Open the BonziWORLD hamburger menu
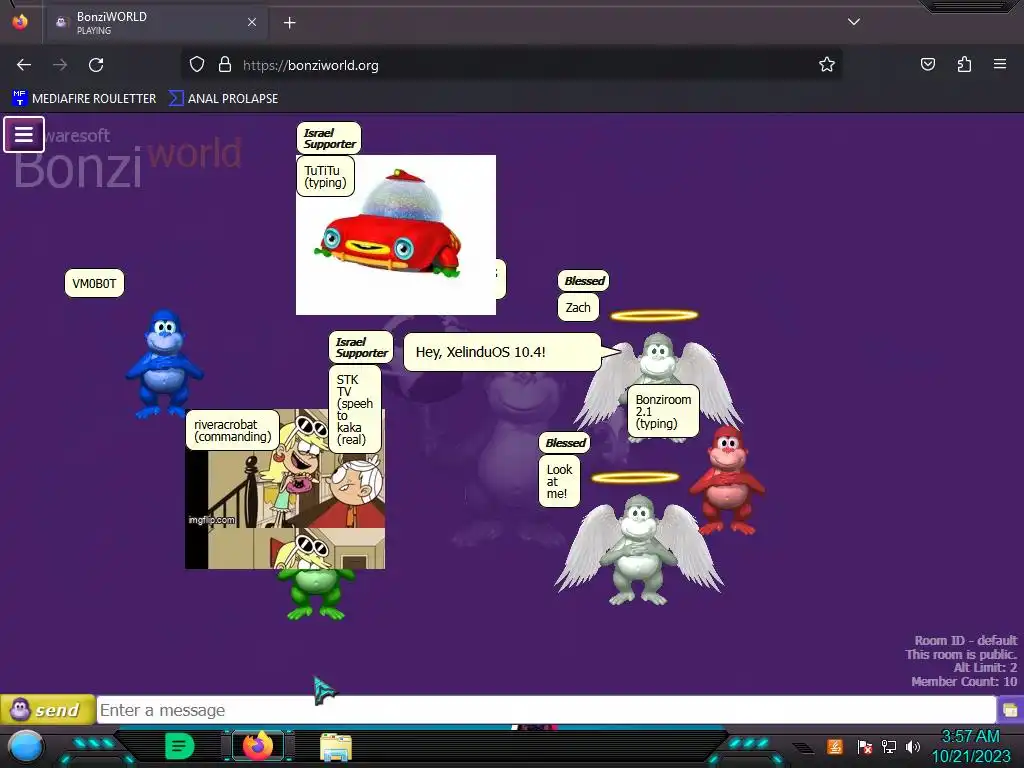 [24, 135]
